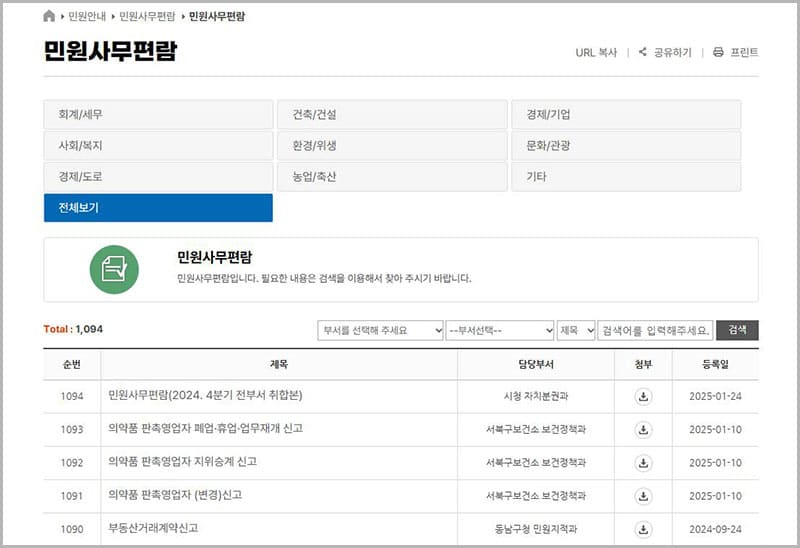Viewport: 800px width, 548px height.
Task: Download attachment for row 1092
Action: [643, 462]
